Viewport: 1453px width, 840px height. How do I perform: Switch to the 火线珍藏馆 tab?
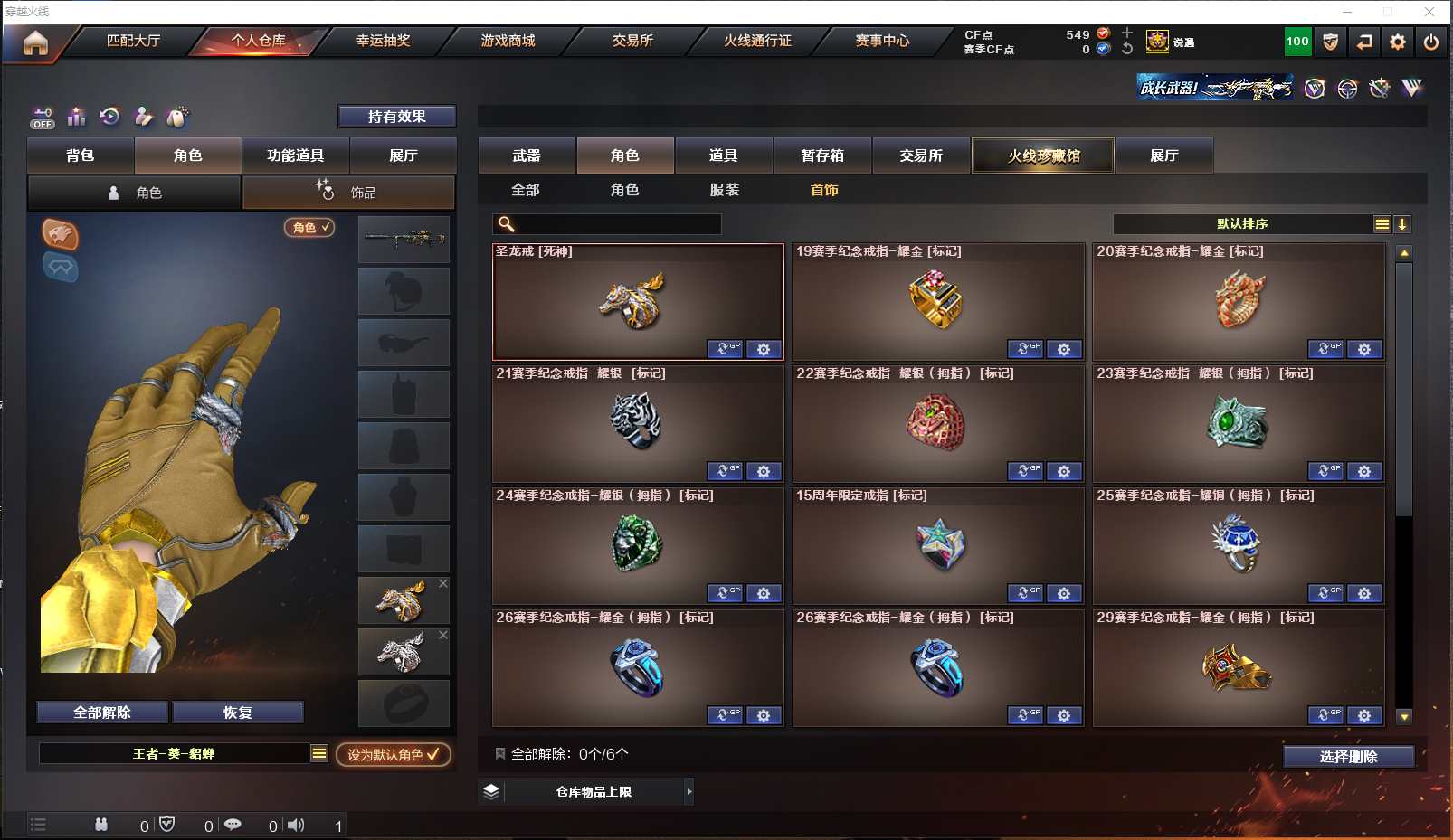(x=1043, y=156)
